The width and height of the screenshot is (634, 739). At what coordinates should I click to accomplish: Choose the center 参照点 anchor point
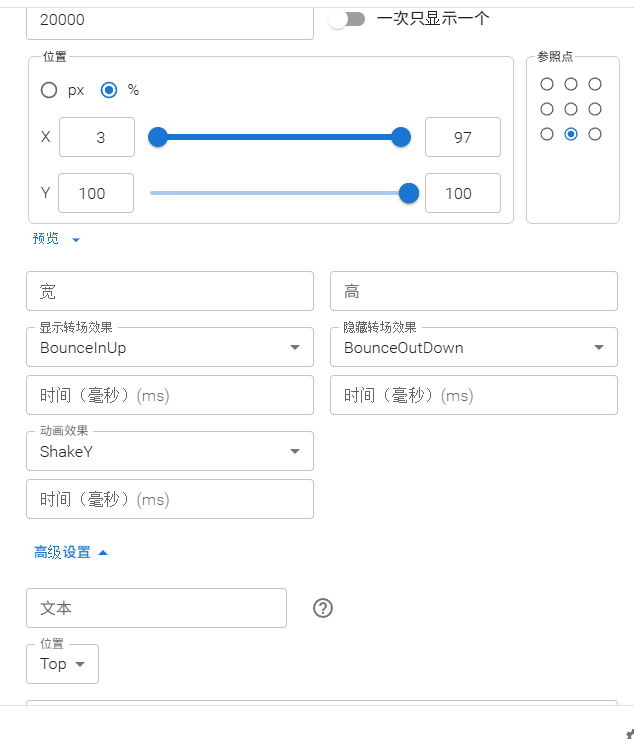(x=571, y=109)
